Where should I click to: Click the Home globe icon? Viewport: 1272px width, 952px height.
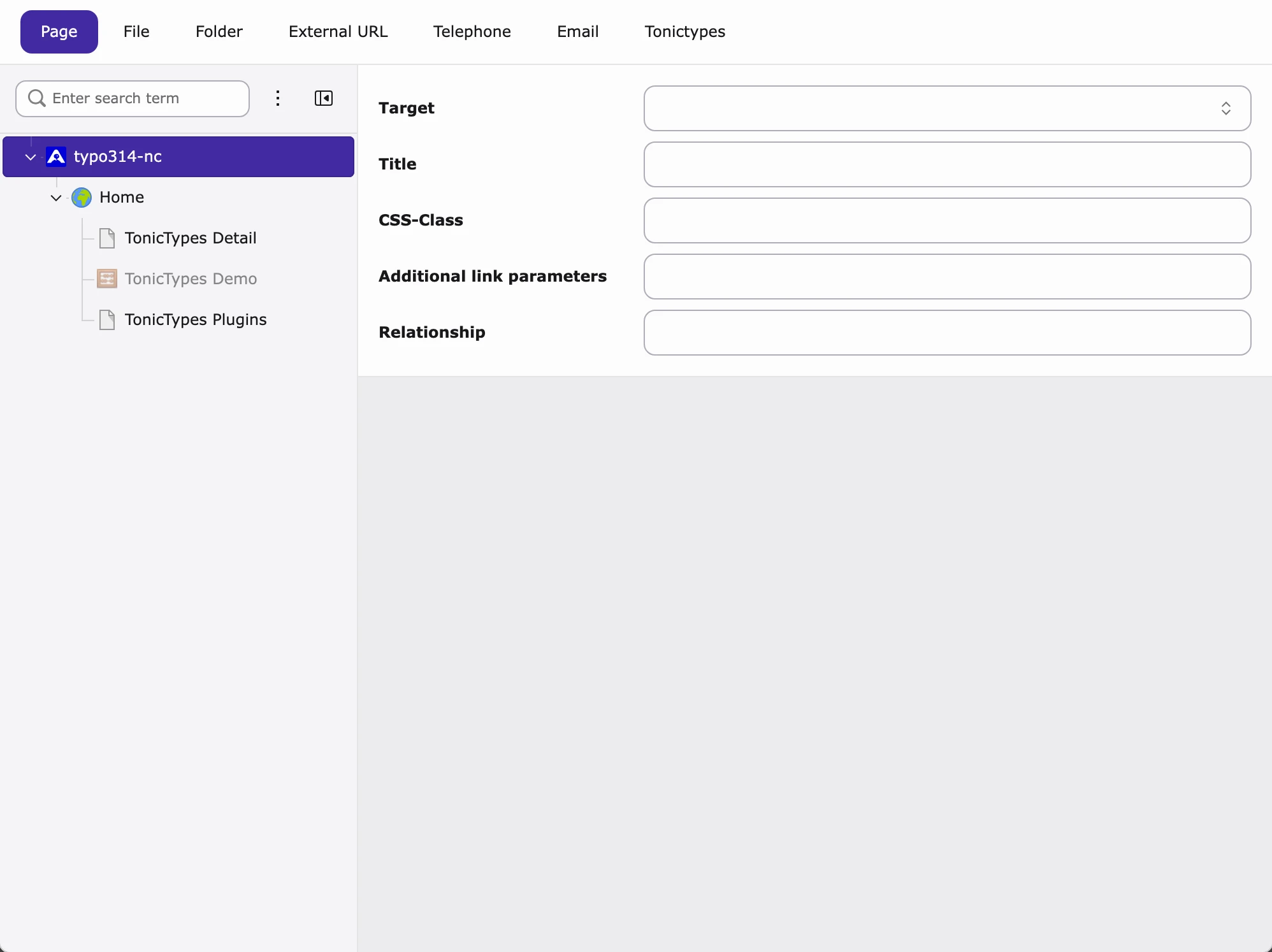pos(82,198)
